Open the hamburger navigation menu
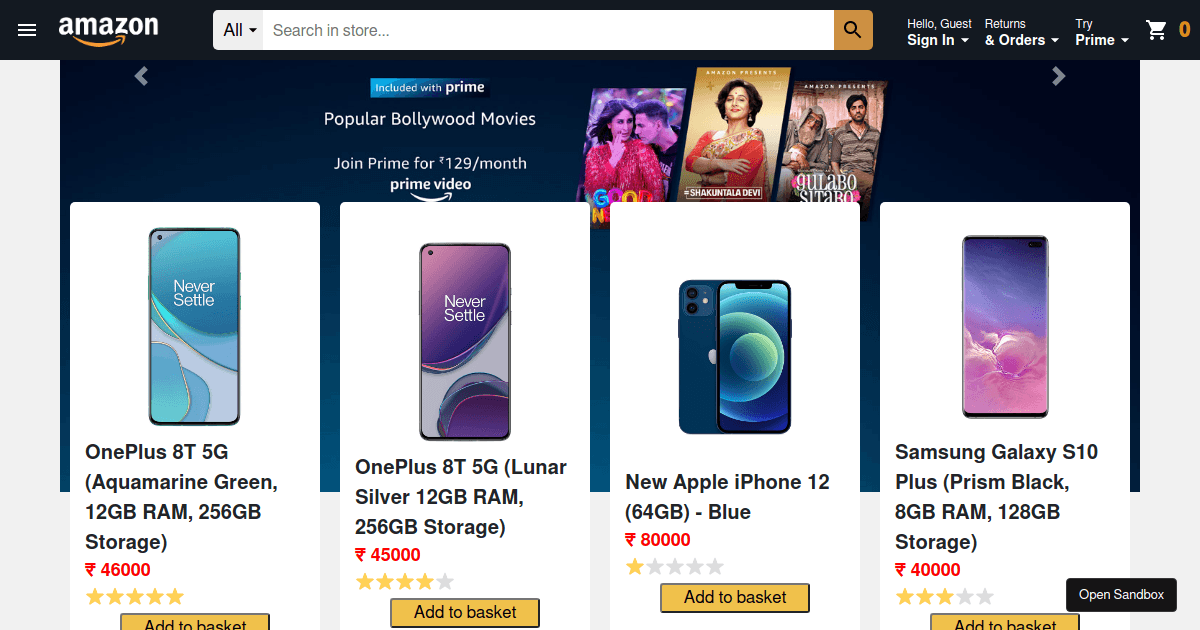1200x630 pixels. point(27,30)
